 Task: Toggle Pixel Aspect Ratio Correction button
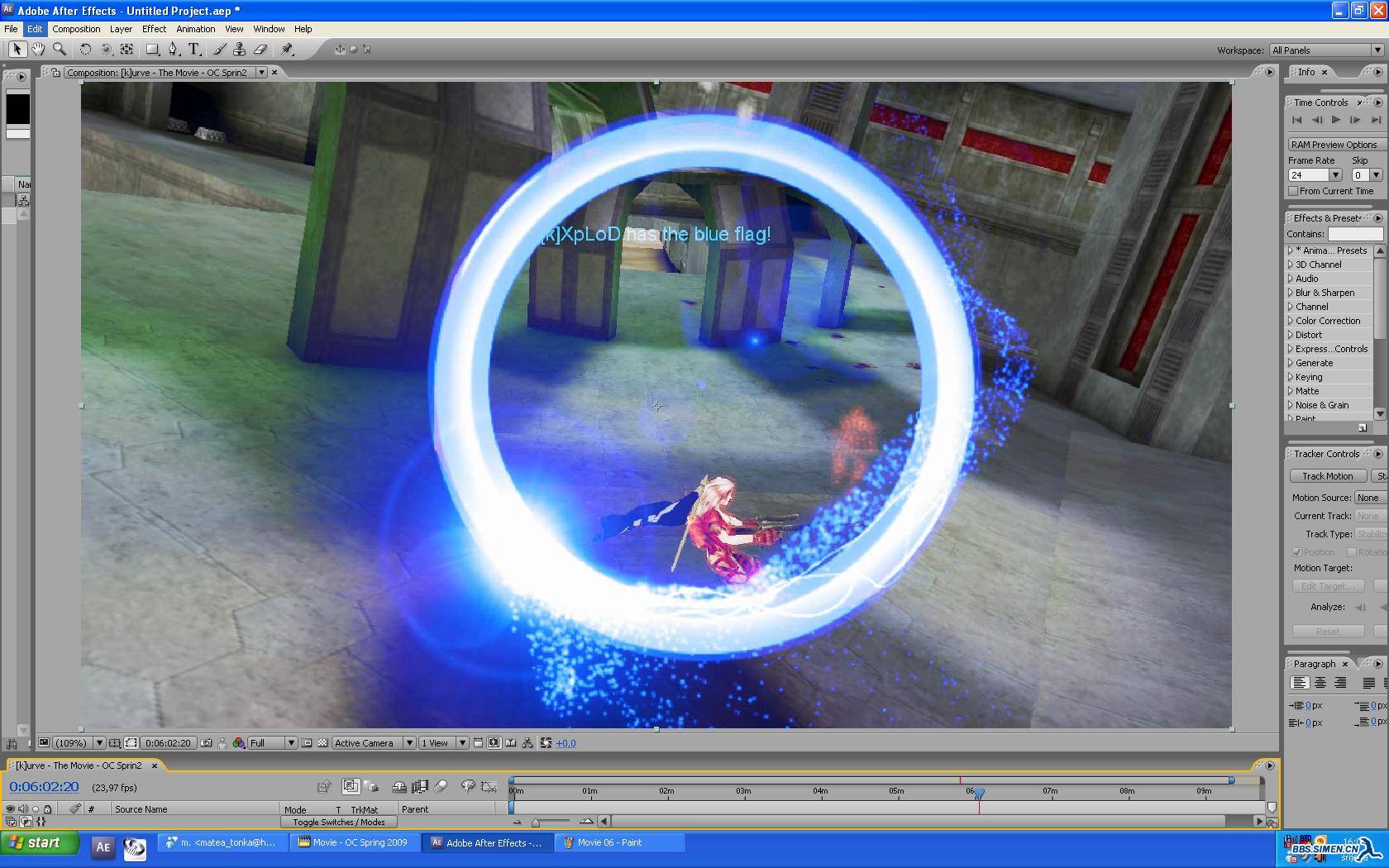pyautogui.click(x=478, y=743)
